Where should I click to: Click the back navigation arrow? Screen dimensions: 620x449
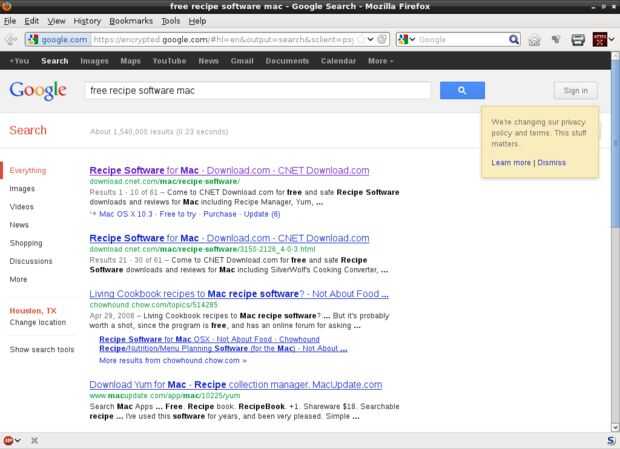11,40
